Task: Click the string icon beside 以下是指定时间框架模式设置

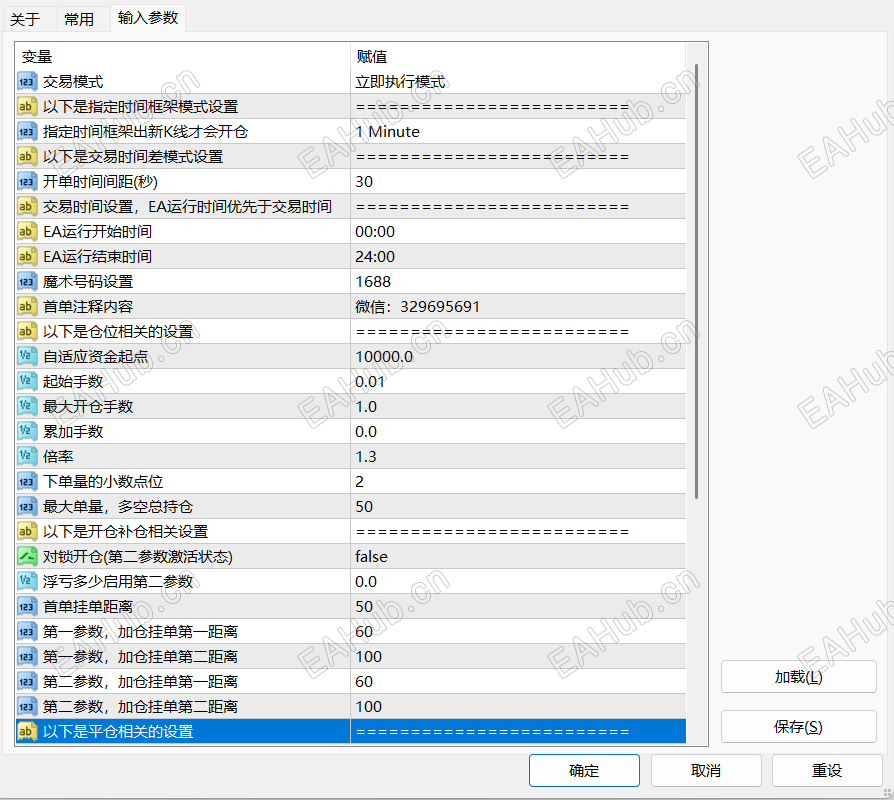Action: pyautogui.click(x=26, y=107)
